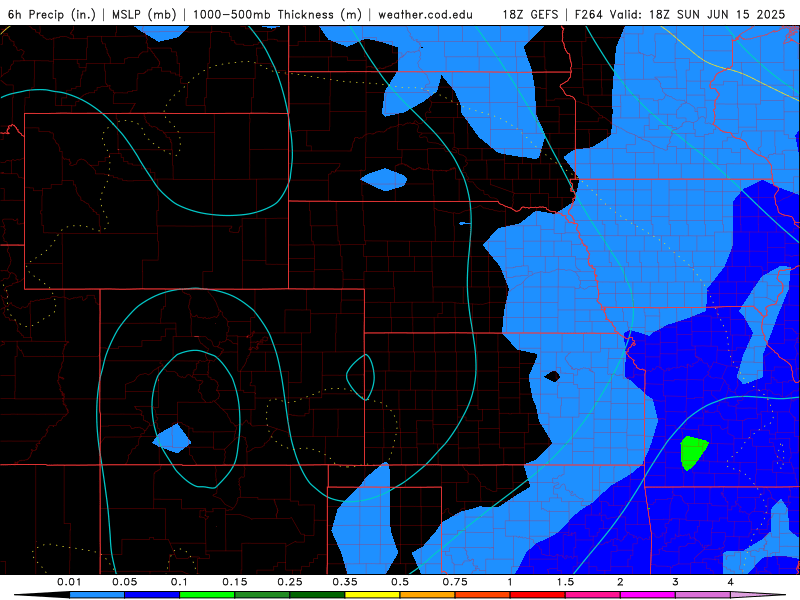Click the 0.5 legend value label
Screen dimensions: 800x600
click(x=400, y=582)
